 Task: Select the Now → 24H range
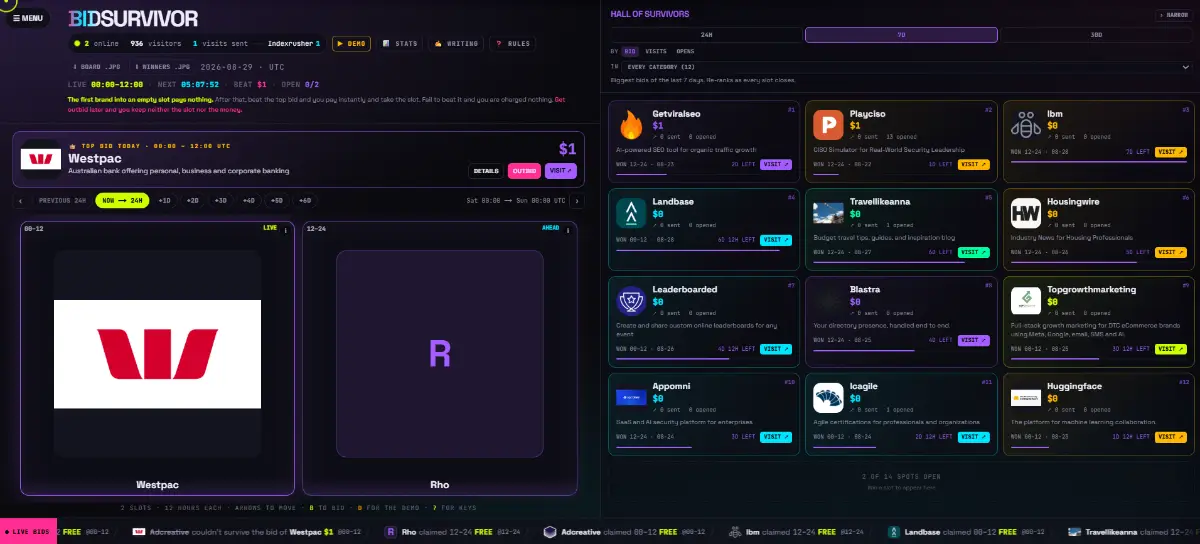click(x=122, y=200)
